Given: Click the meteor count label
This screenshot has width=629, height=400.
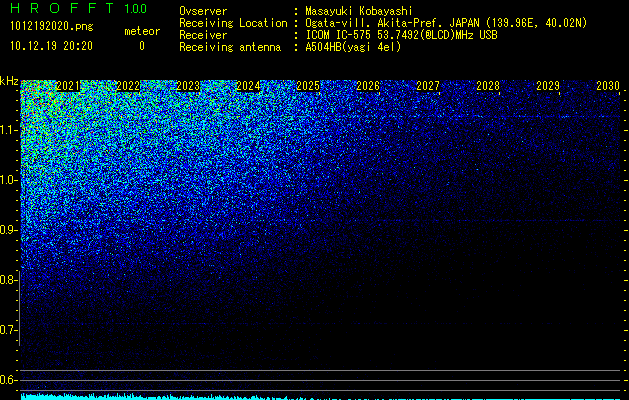Looking at the screenshot, I should 142,31.
